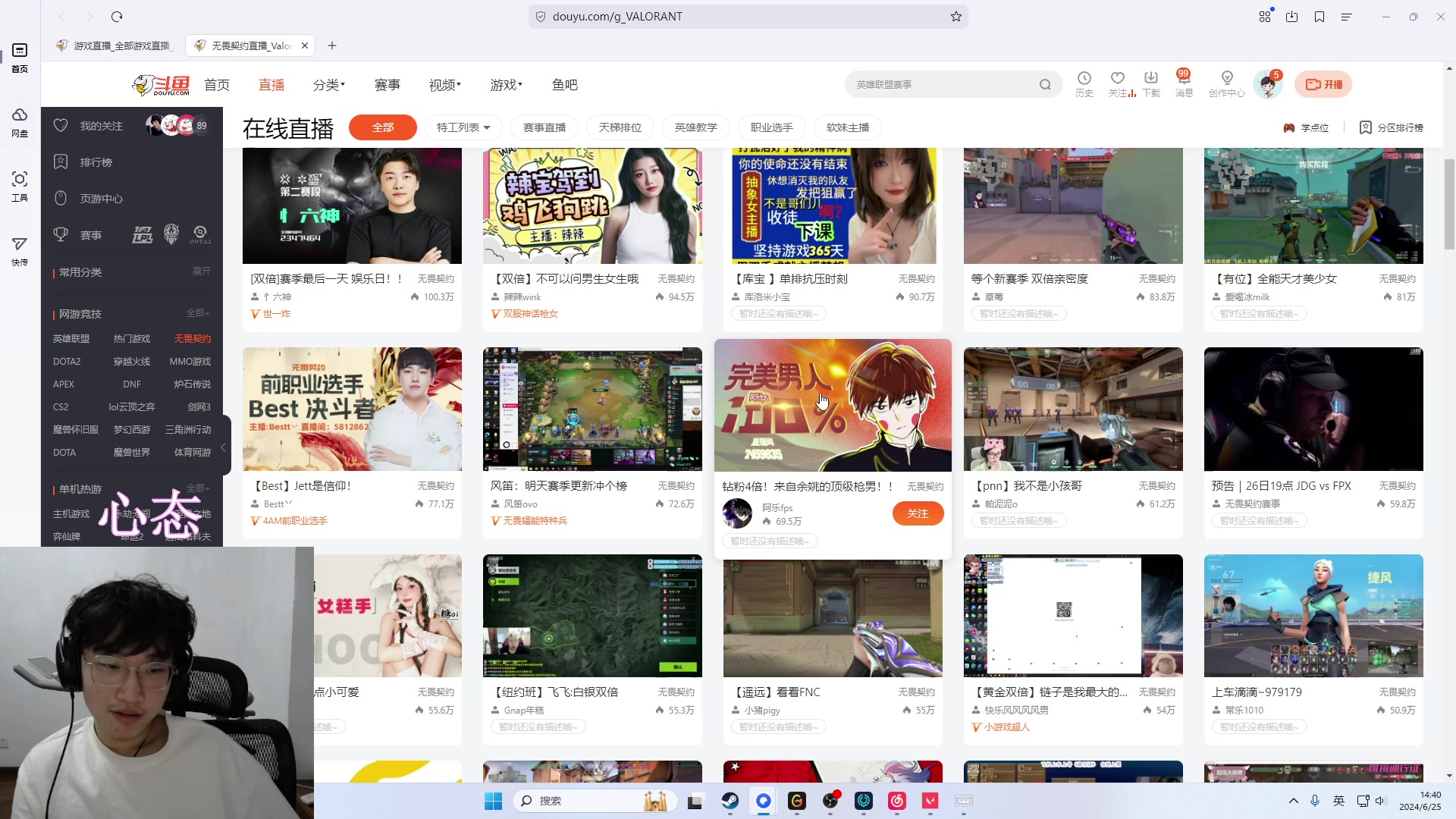Follow 阿乐fps with 关注 button
1456x819 pixels.
click(918, 513)
